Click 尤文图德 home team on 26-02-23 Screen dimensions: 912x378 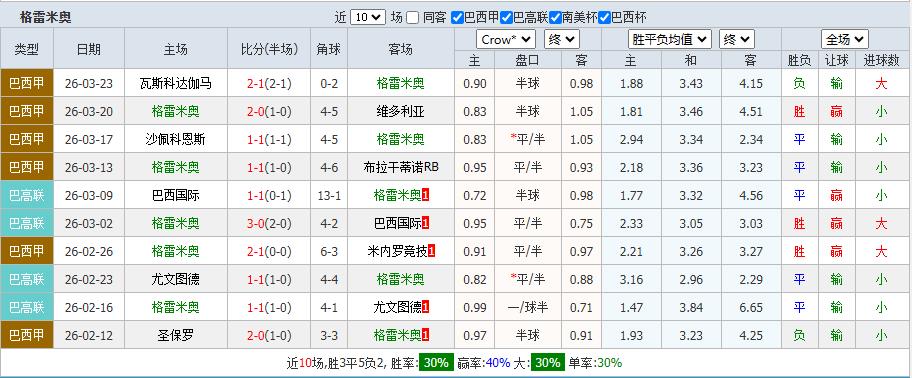[176, 279]
